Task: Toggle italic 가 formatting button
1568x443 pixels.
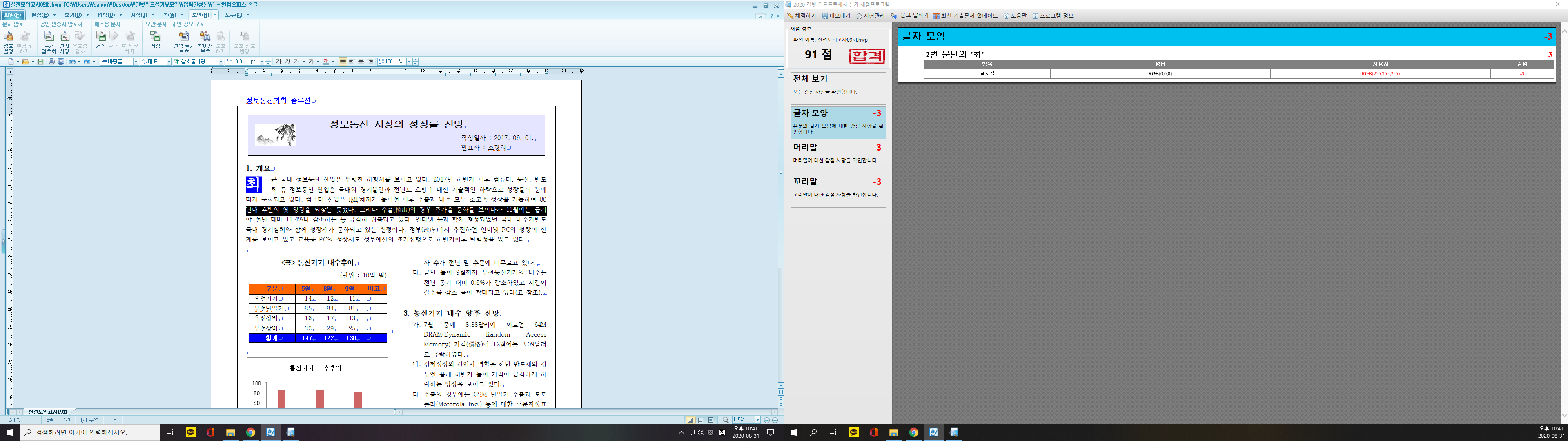Action: (287, 61)
